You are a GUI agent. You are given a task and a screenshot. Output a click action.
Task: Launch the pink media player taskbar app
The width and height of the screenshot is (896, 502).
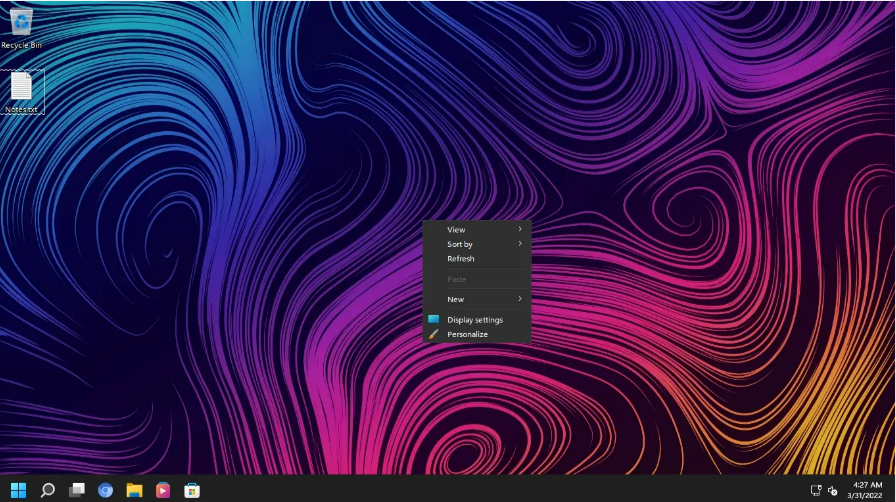pos(163,490)
